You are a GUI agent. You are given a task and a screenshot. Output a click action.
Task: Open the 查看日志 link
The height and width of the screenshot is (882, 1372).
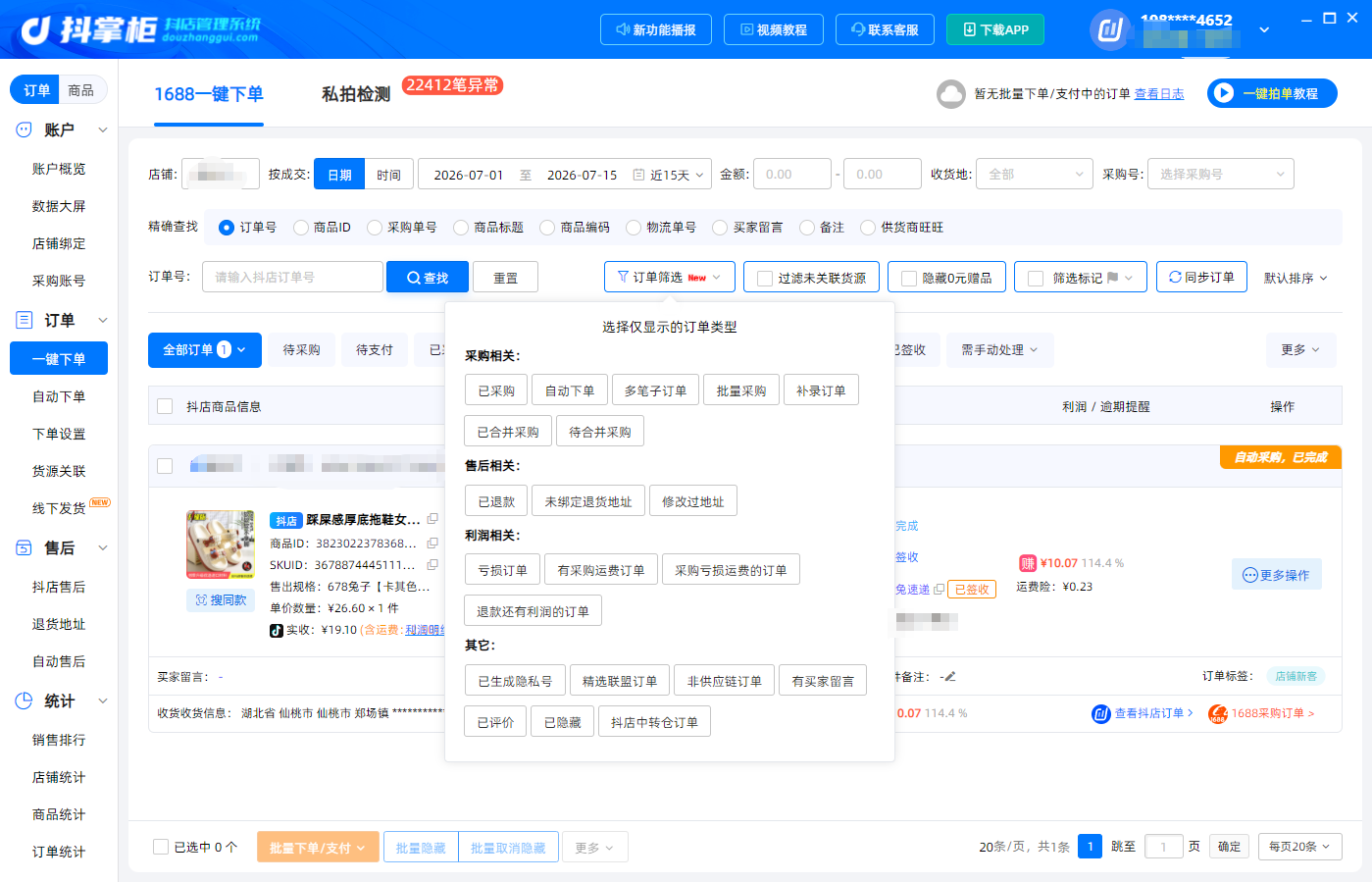click(x=1159, y=94)
